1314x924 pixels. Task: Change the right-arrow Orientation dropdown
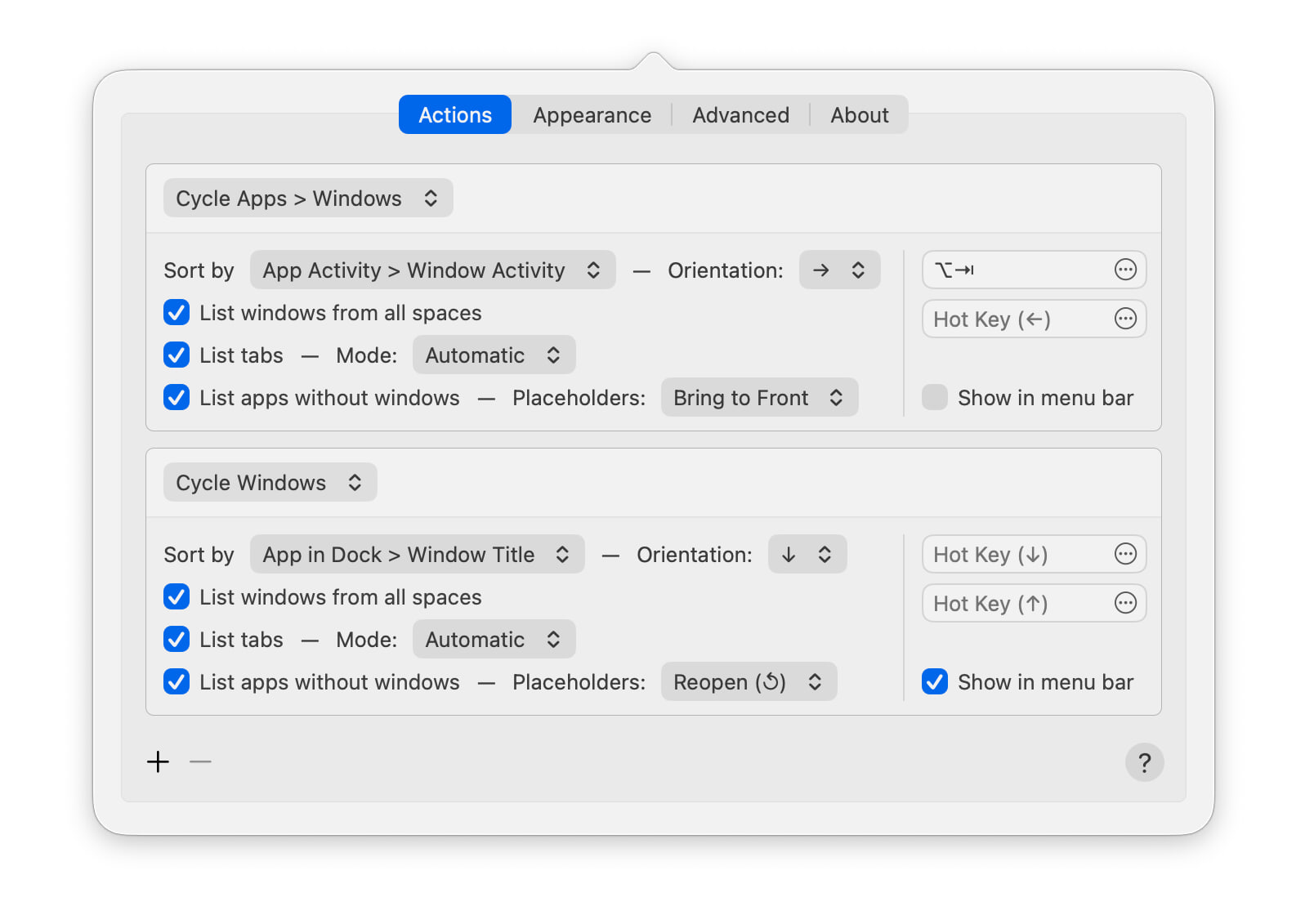[838, 270]
